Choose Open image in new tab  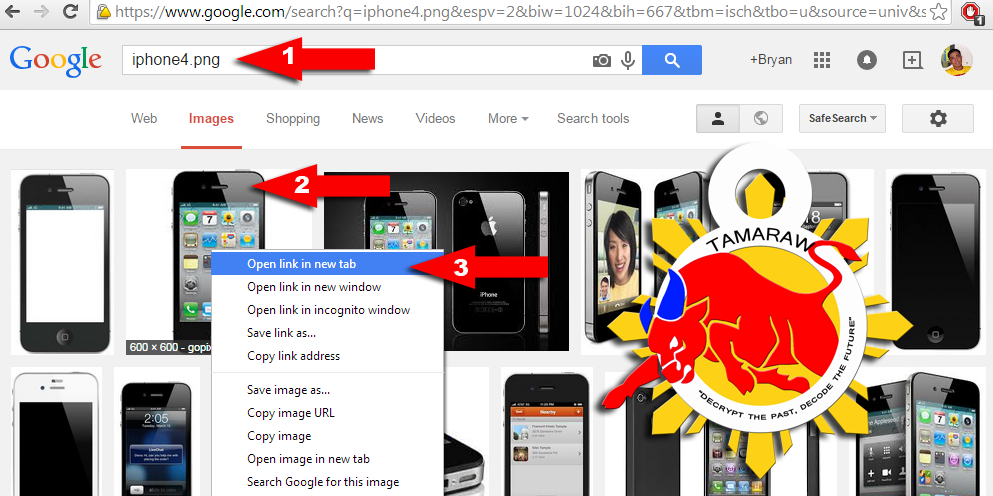point(327,459)
